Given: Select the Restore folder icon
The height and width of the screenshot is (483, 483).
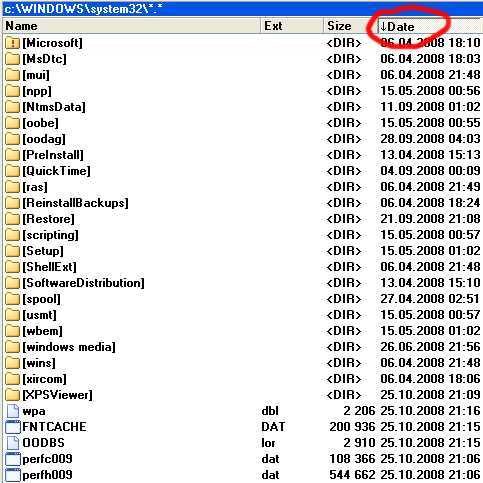Looking at the screenshot, I should click(x=13, y=219).
